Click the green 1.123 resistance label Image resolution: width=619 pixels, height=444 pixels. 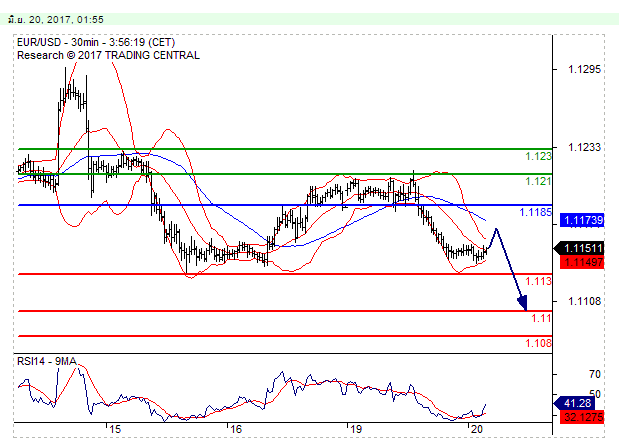(x=538, y=156)
